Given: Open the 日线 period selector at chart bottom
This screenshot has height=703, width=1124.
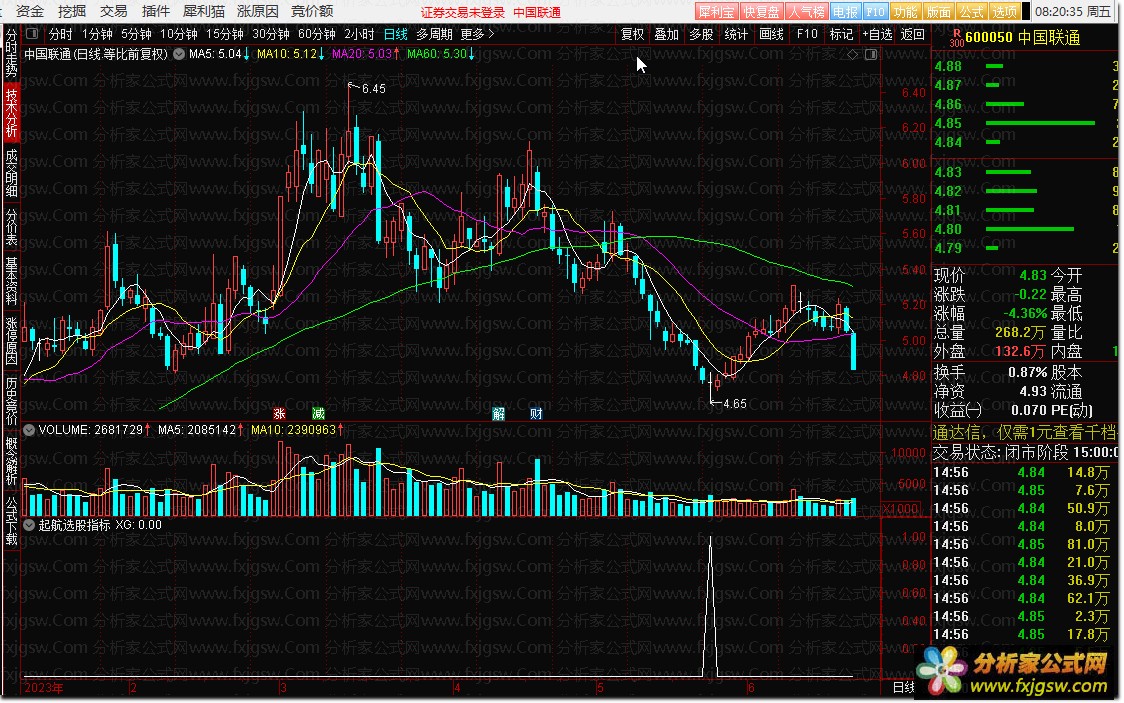Looking at the screenshot, I should pos(903,687).
